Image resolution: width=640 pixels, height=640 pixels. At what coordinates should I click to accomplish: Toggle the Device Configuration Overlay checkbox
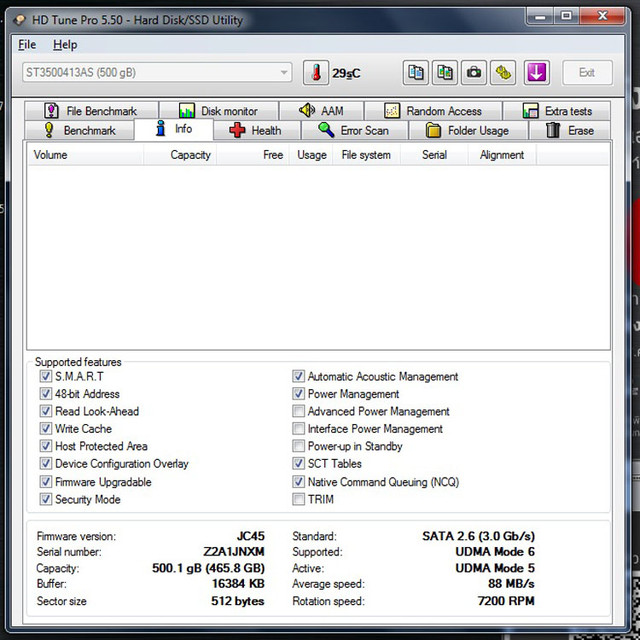click(46, 463)
